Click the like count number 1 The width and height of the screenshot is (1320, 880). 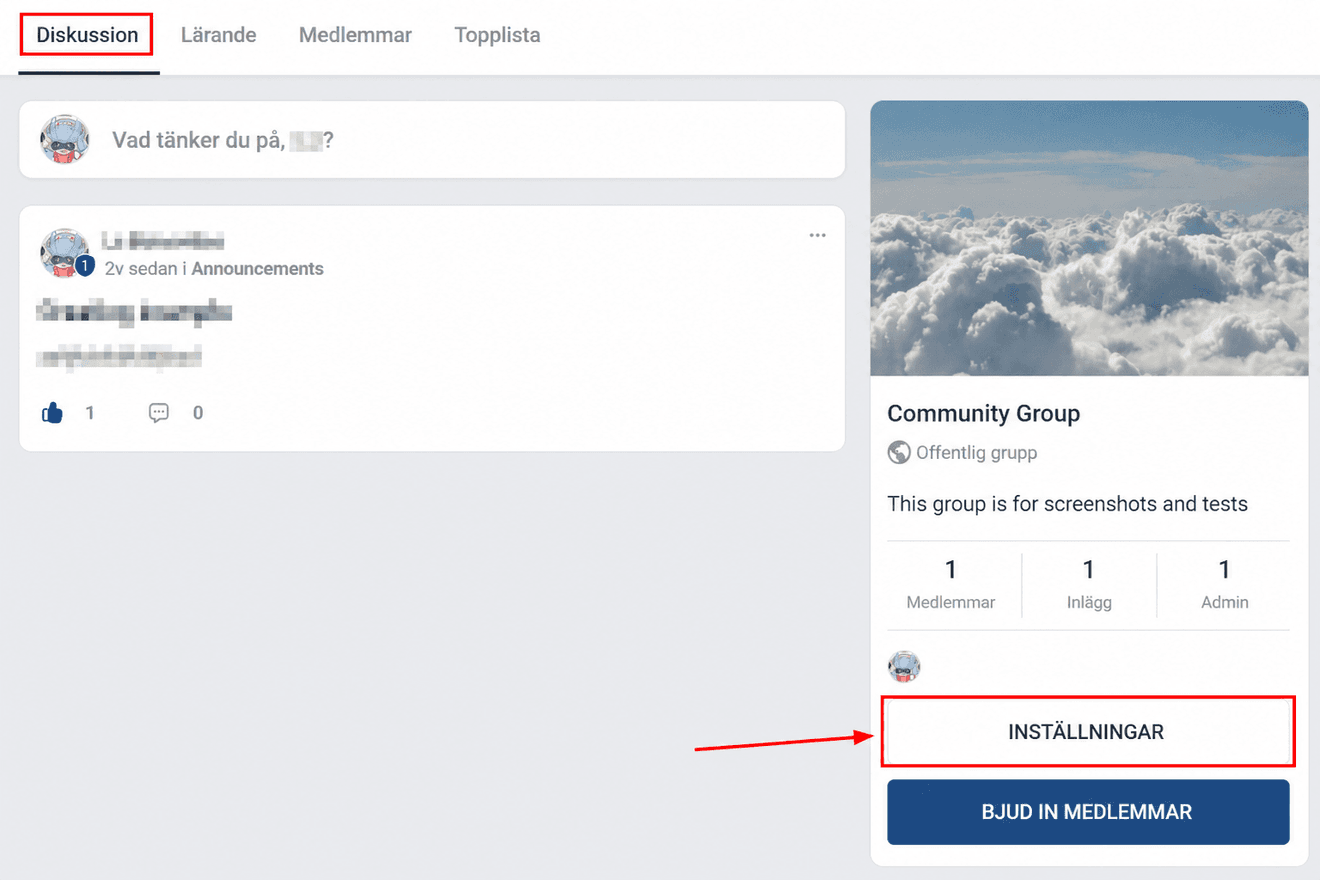pyautogui.click(x=90, y=413)
